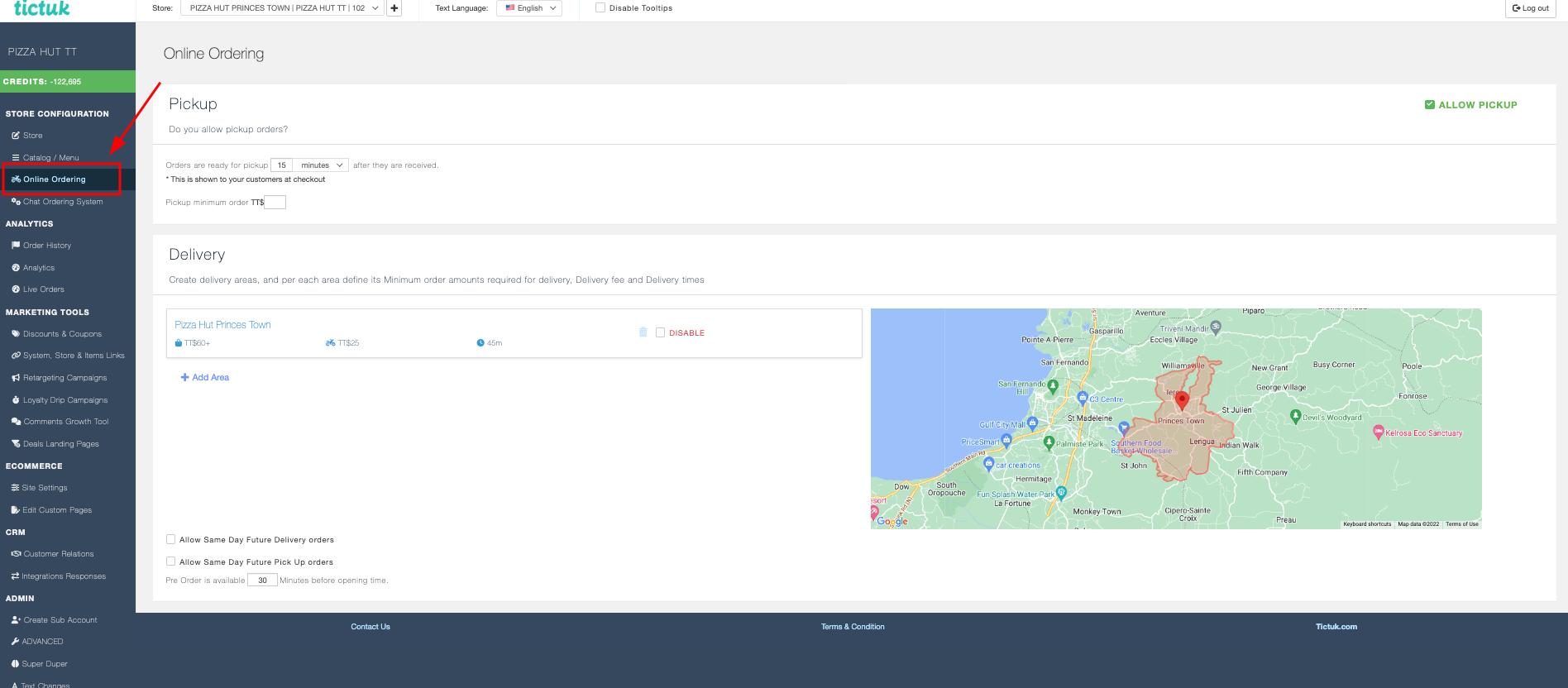The width and height of the screenshot is (1568, 688).
Task: Open Chat Ordering System in the sidebar
Action: 63,202
